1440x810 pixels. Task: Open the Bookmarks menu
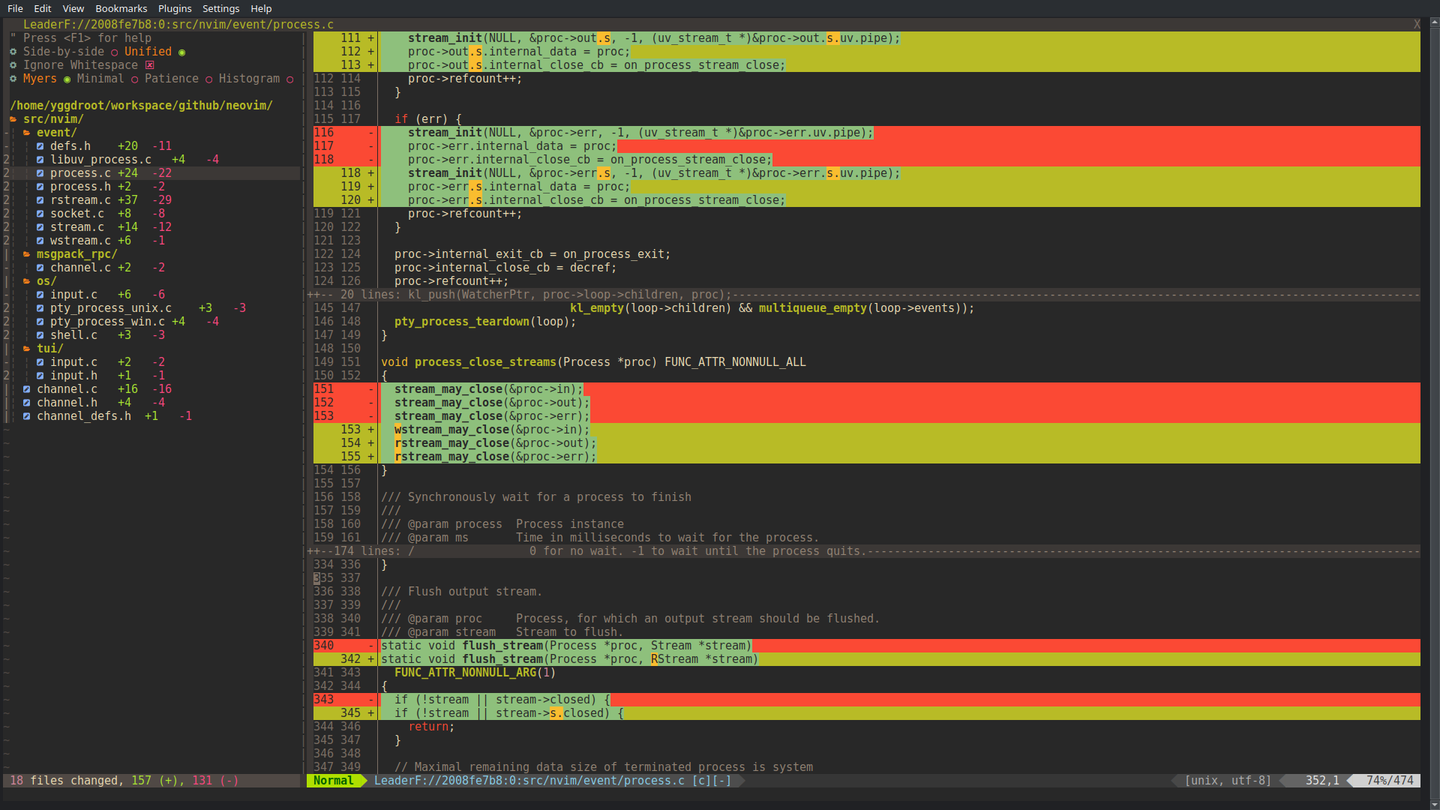point(121,8)
